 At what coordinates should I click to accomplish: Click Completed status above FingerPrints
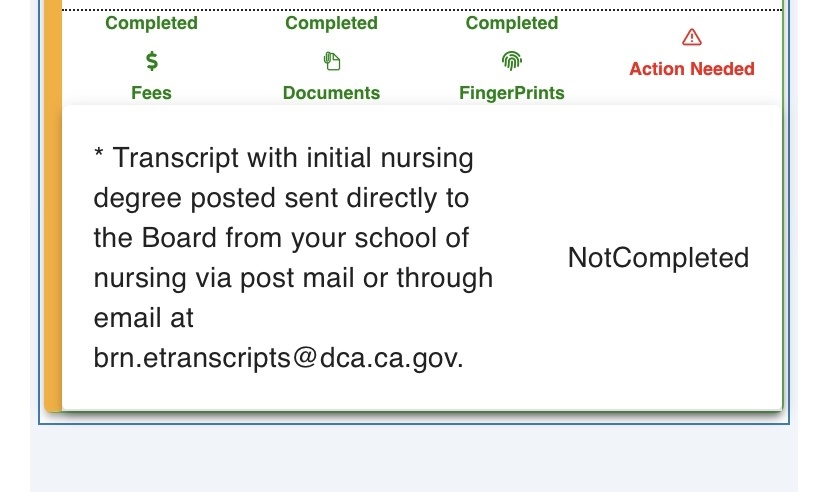pos(512,23)
